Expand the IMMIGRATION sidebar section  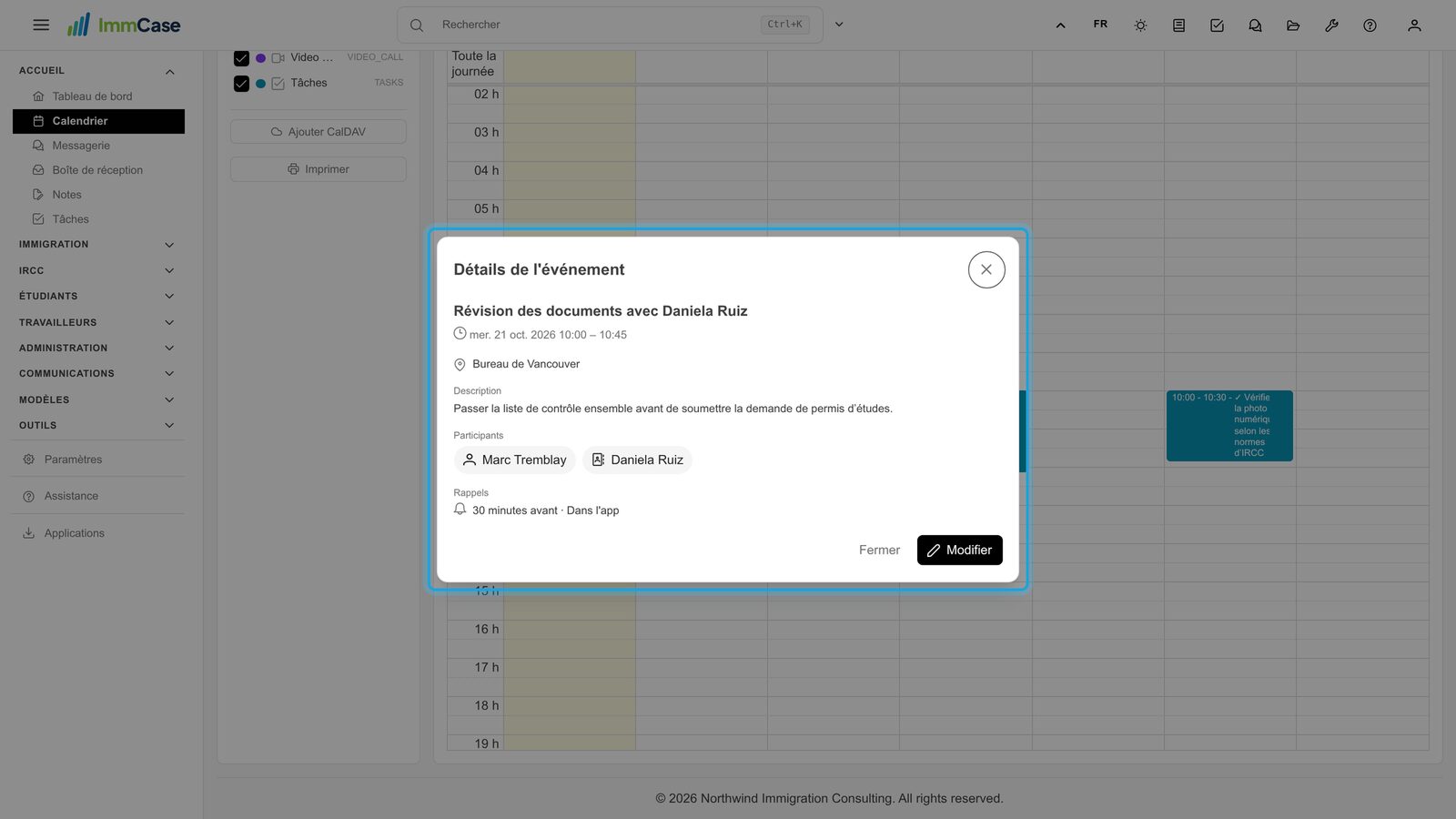point(97,245)
